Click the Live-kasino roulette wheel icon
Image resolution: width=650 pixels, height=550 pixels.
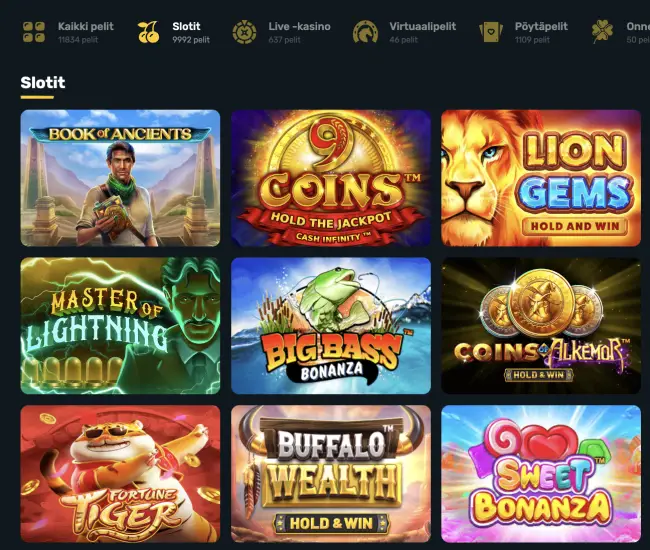(x=244, y=32)
